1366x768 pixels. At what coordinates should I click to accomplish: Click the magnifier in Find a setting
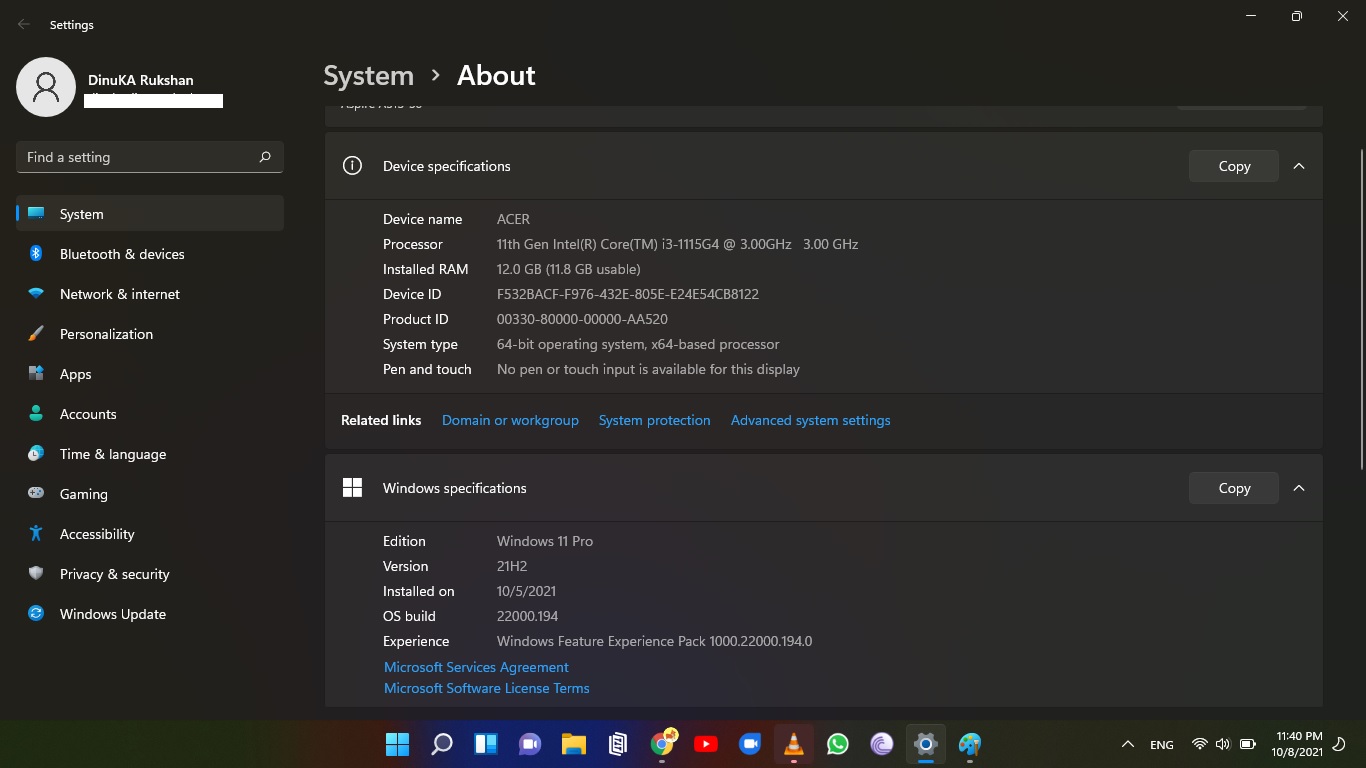[265, 157]
